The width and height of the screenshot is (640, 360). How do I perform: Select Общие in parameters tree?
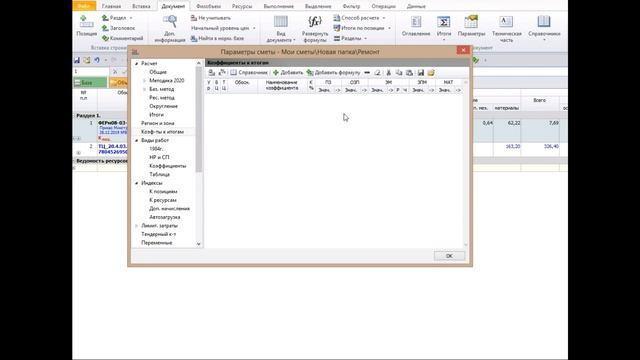(x=158, y=72)
